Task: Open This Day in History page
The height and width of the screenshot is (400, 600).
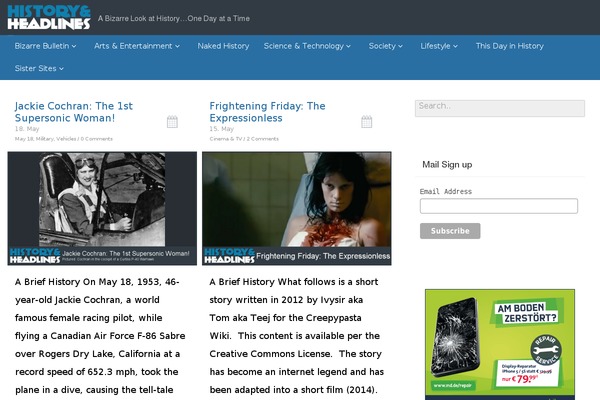Action: (x=509, y=46)
